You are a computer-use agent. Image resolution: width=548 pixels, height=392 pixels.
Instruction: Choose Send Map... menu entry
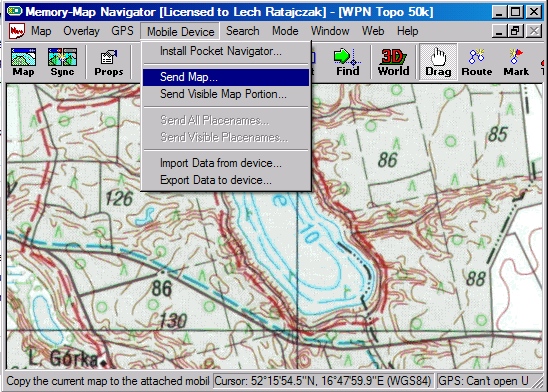[226, 77]
